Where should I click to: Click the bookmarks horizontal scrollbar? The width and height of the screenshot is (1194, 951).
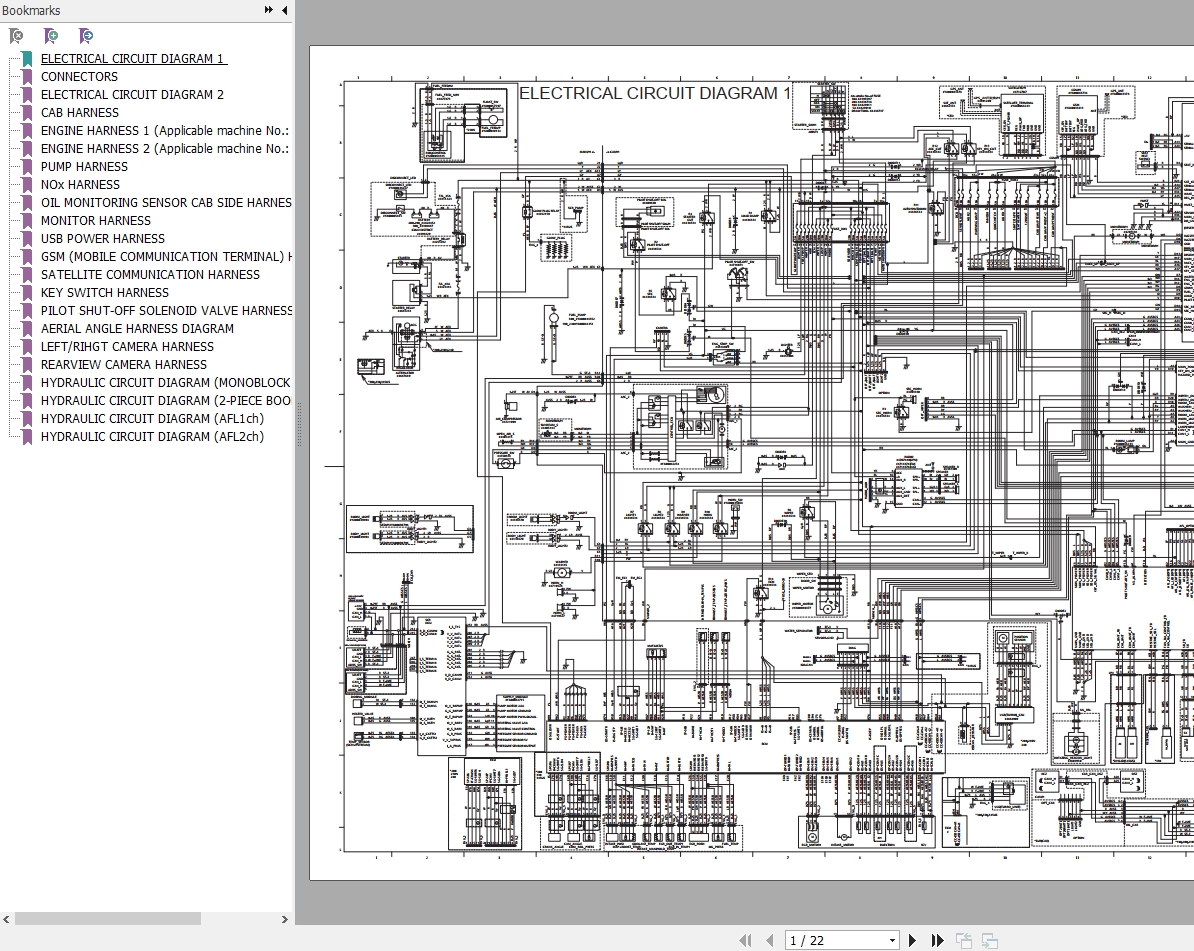(x=108, y=919)
